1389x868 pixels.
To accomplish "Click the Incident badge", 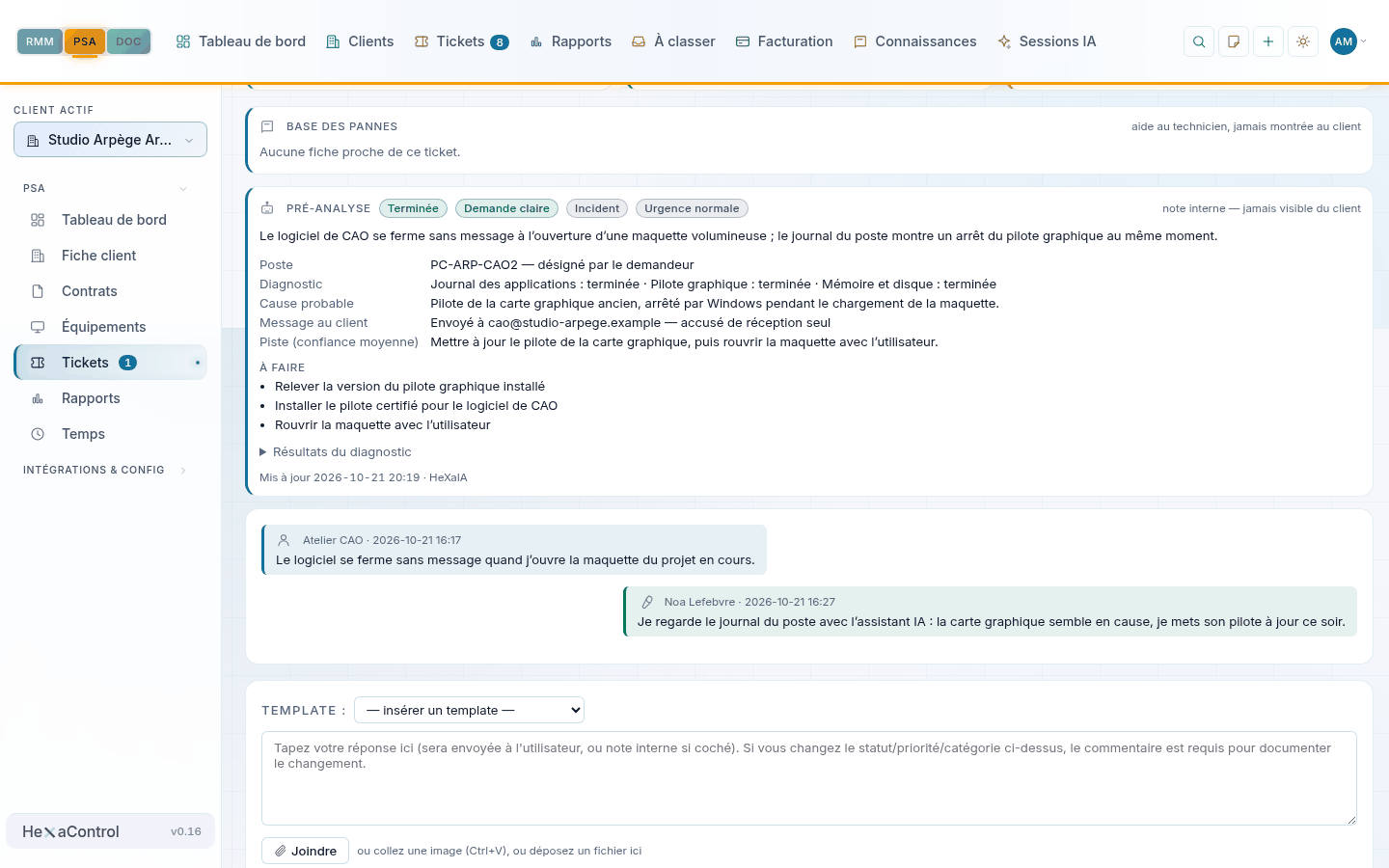I will coord(597,208).
